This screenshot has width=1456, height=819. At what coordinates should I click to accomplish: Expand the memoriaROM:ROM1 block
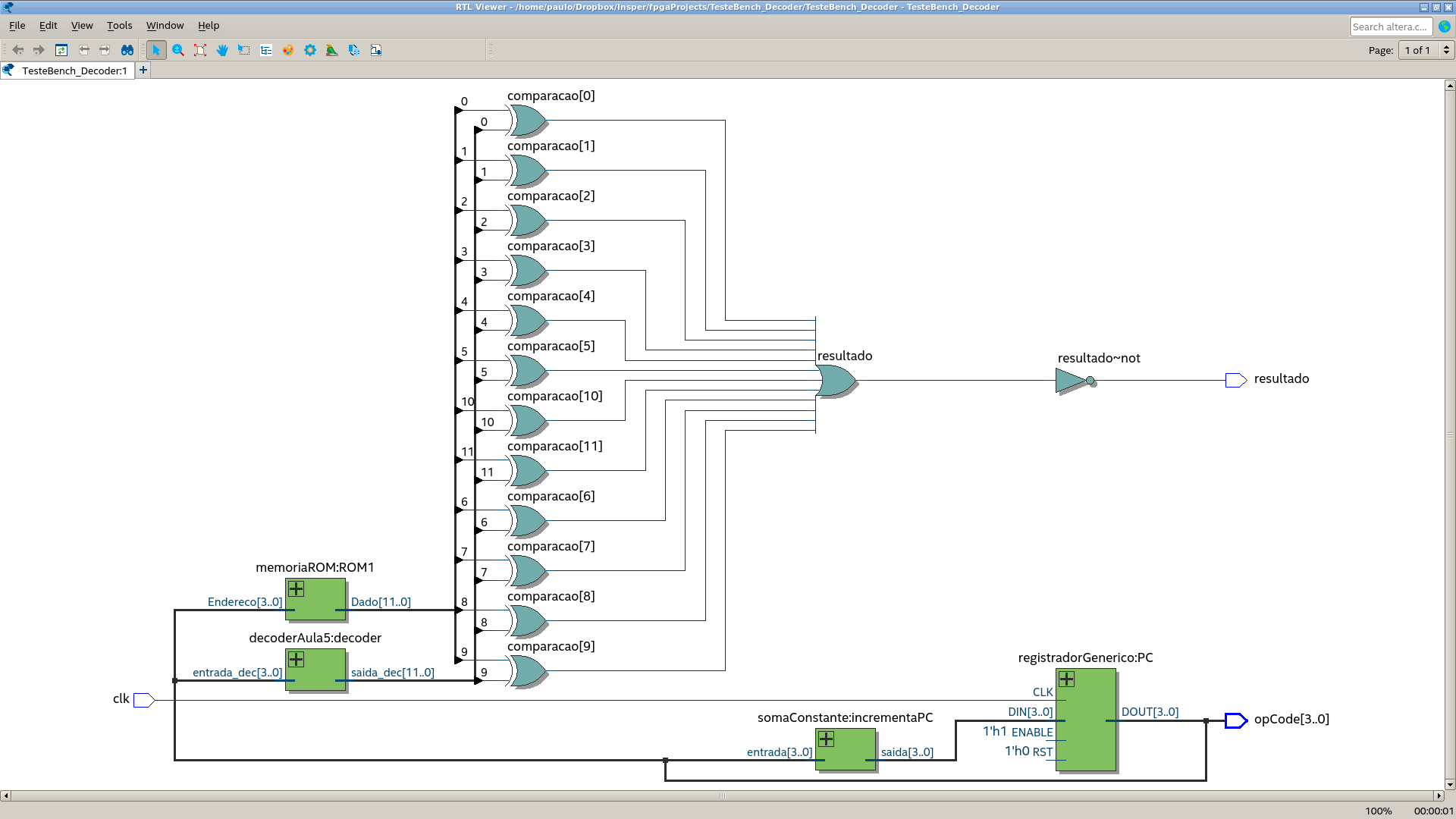pos(297,589)
